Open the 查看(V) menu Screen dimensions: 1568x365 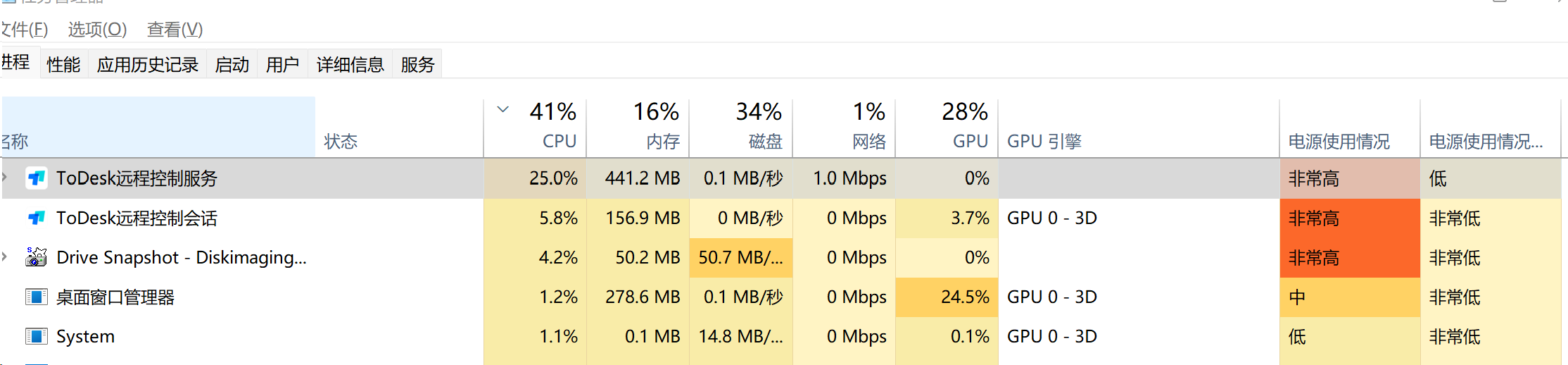pos(175,30)
